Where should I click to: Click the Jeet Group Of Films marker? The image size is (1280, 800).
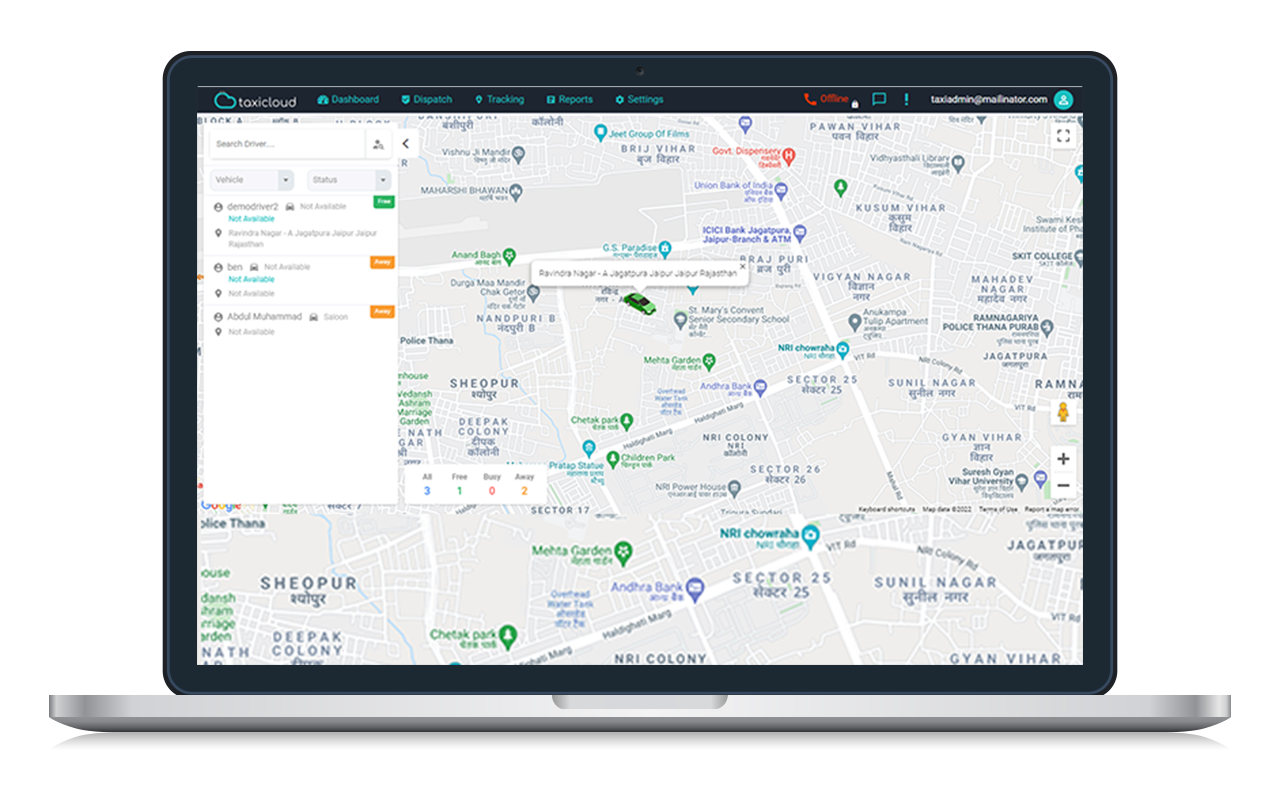click(600, 132)
